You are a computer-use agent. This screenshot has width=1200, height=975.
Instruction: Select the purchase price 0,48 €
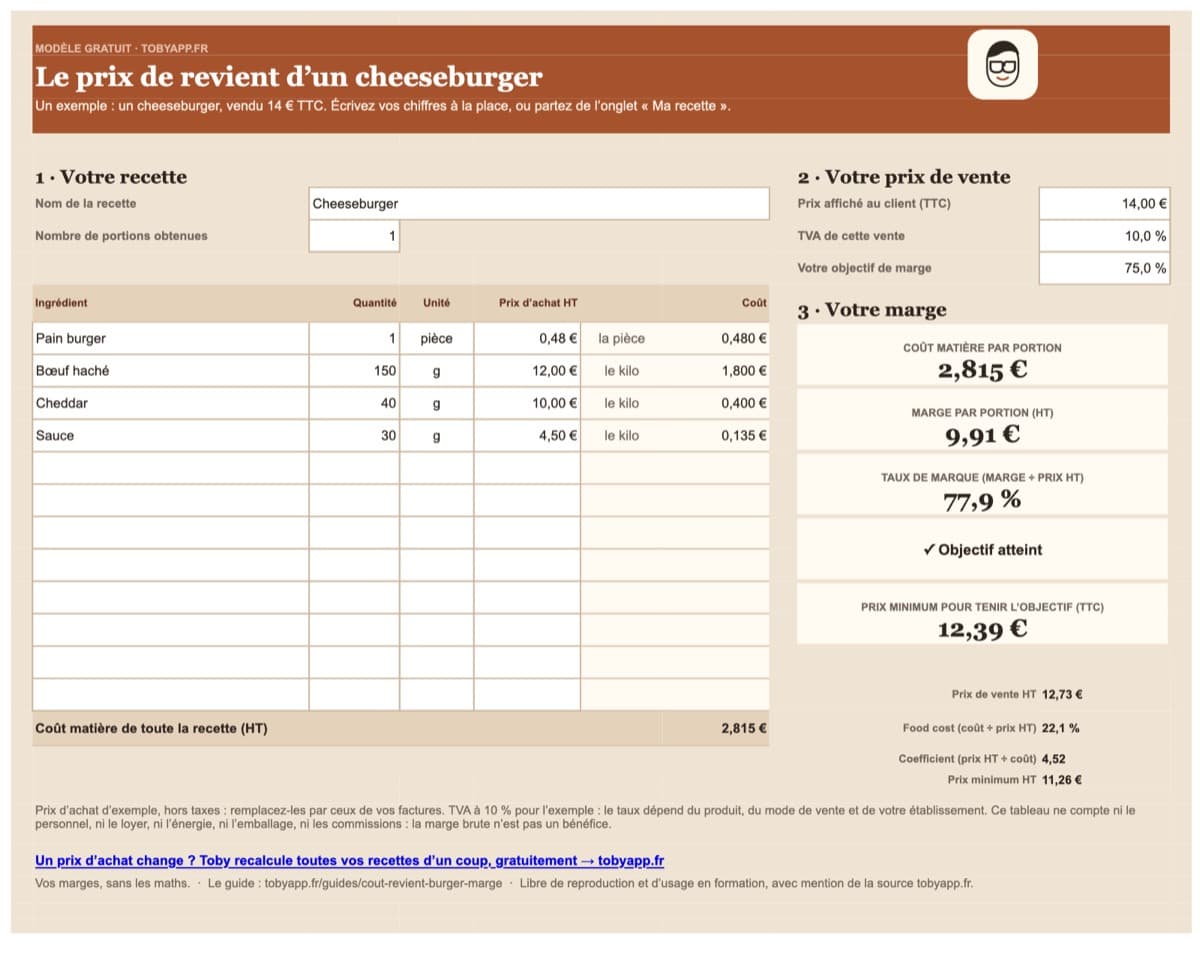tap(527, 338)
